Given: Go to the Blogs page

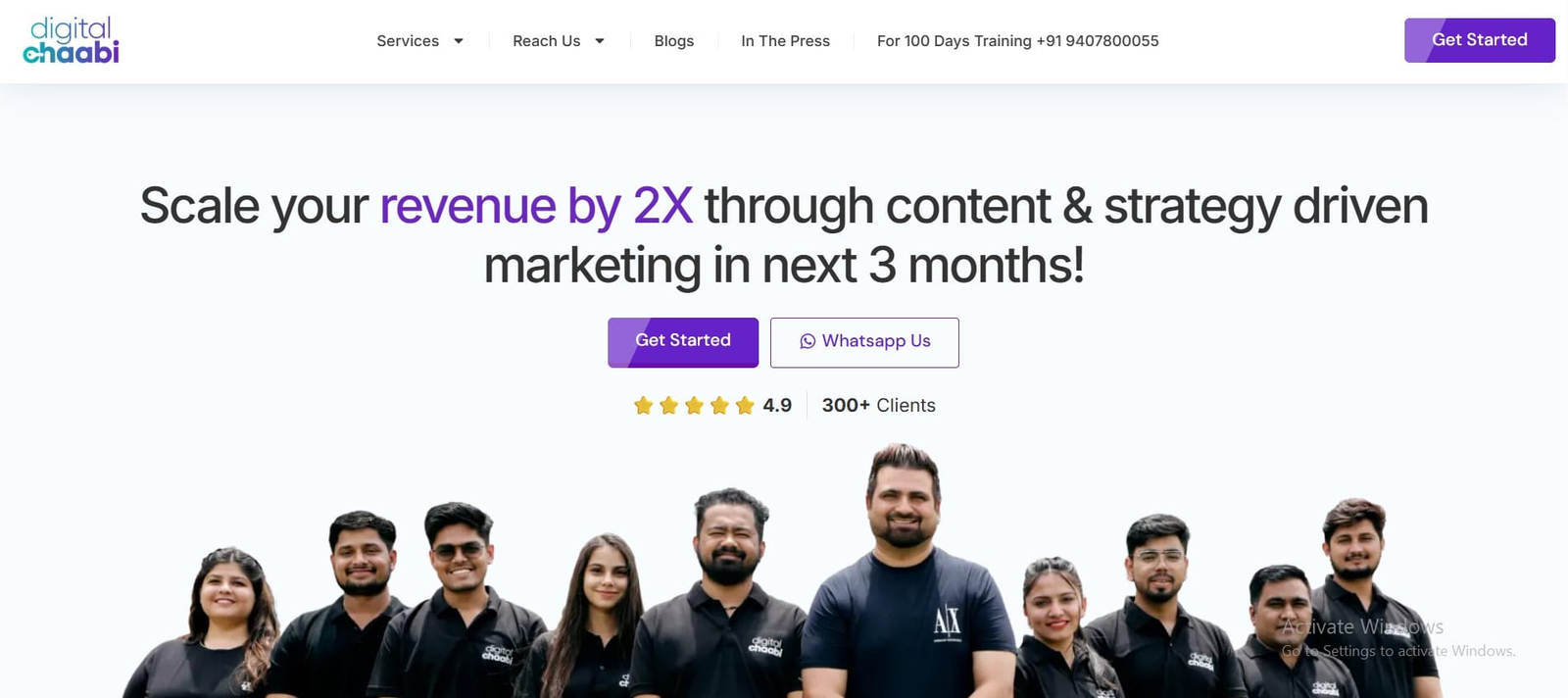Looking at the screenshot, I should [x=674, y=41].
